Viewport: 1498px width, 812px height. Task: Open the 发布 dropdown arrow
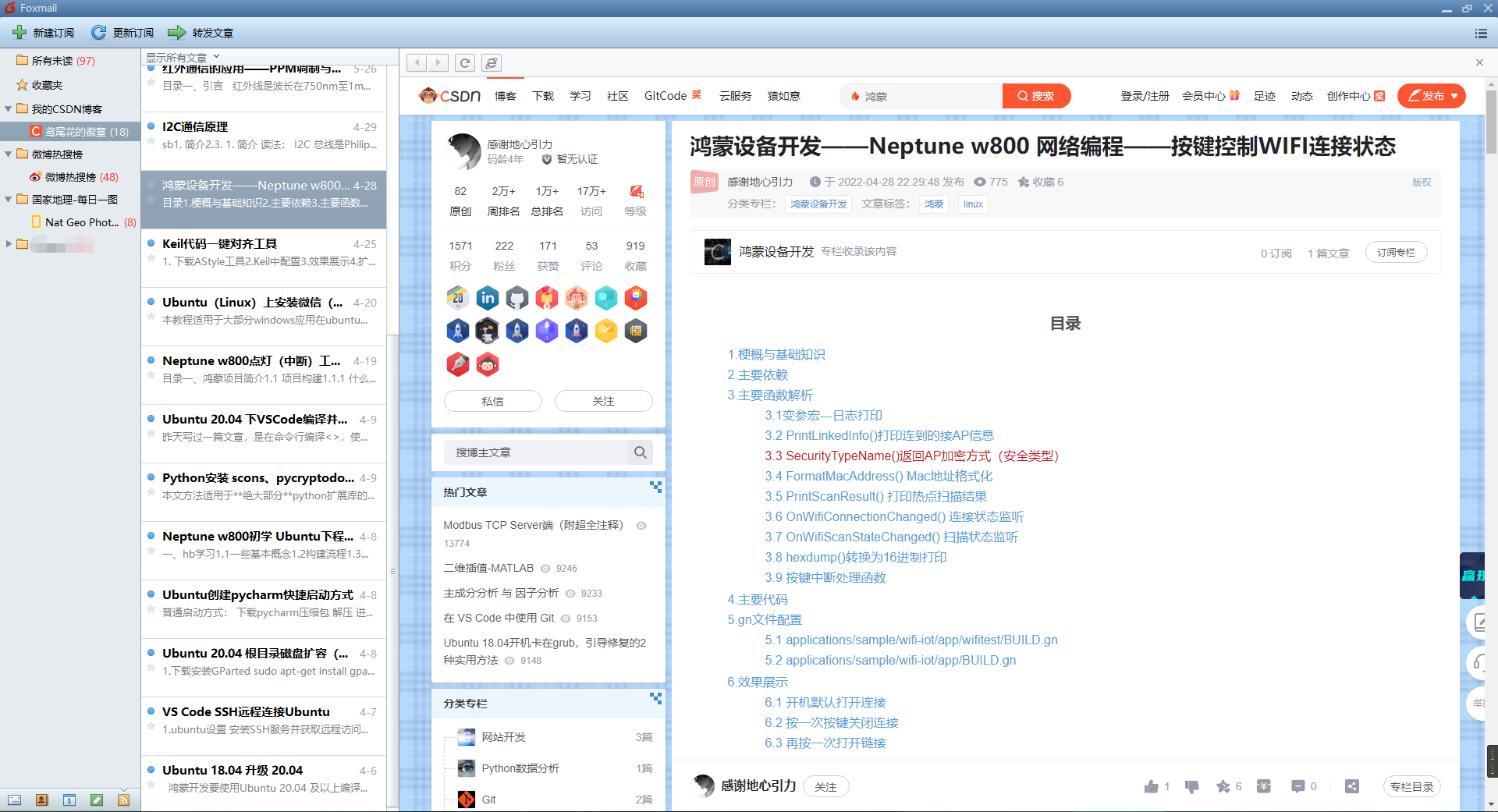click(1454, 96)
